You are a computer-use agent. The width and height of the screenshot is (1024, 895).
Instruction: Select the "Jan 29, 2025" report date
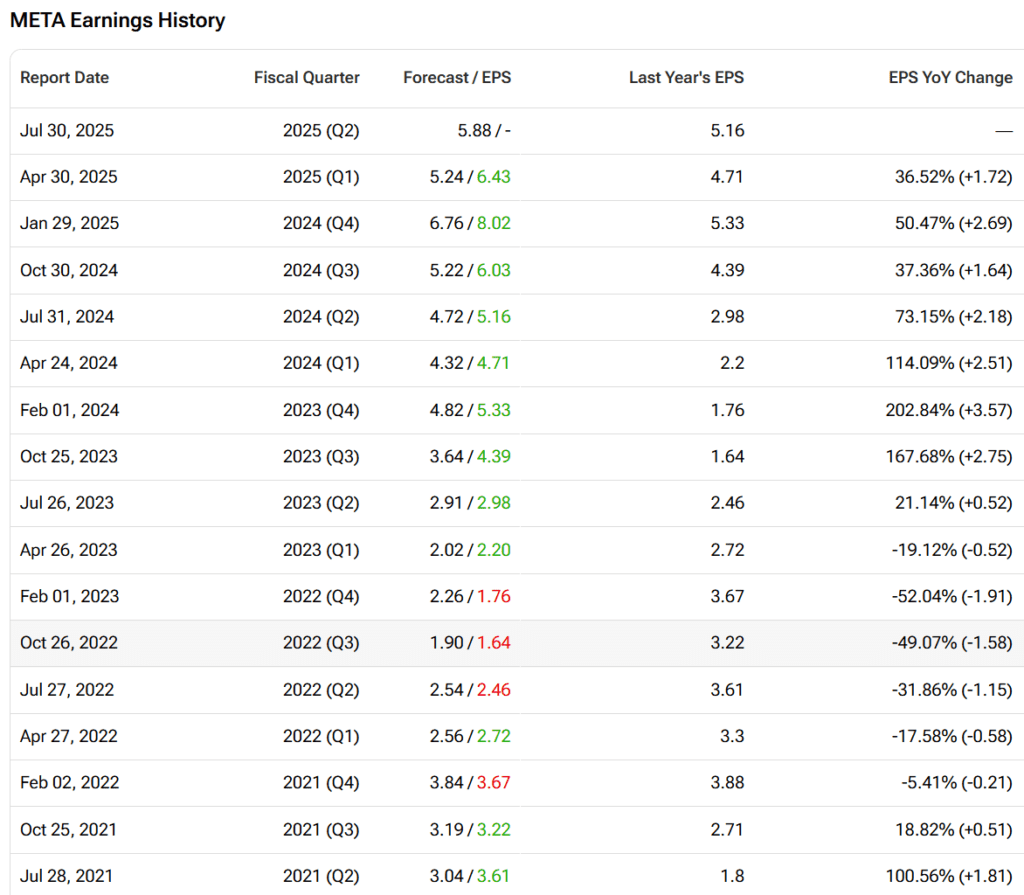(70, 223)
